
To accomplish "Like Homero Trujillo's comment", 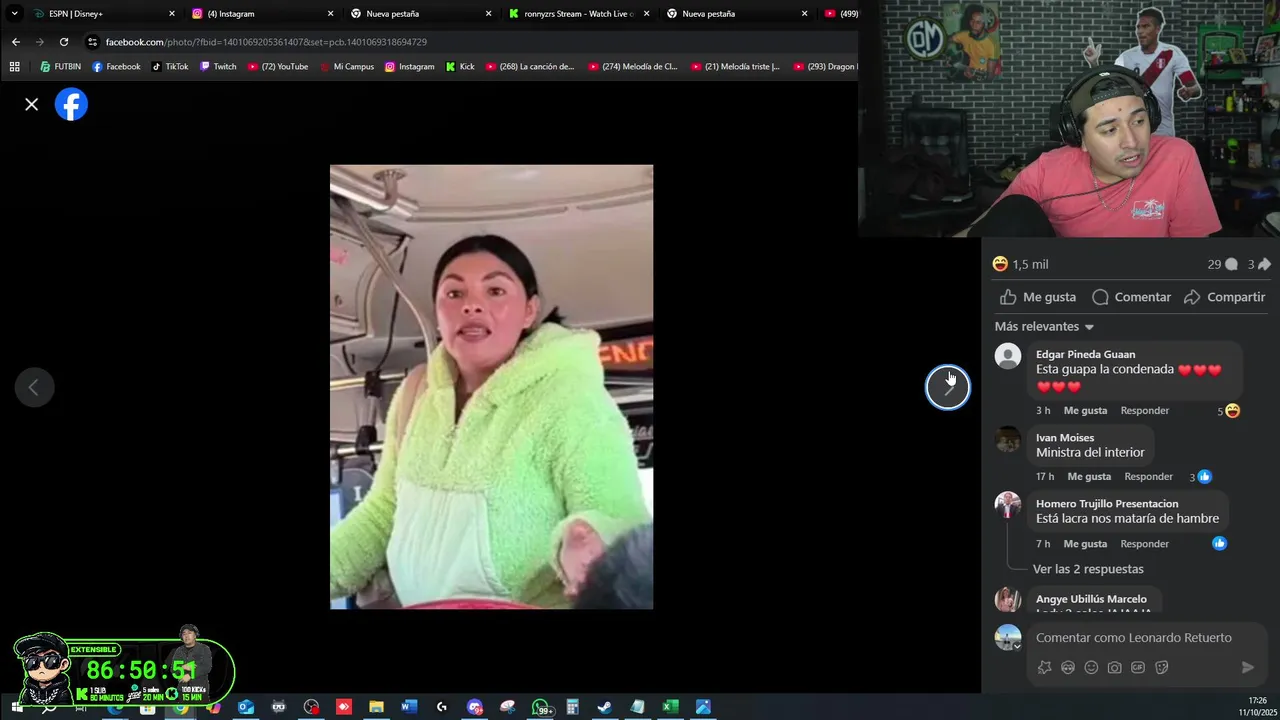I will point(1085,543).
